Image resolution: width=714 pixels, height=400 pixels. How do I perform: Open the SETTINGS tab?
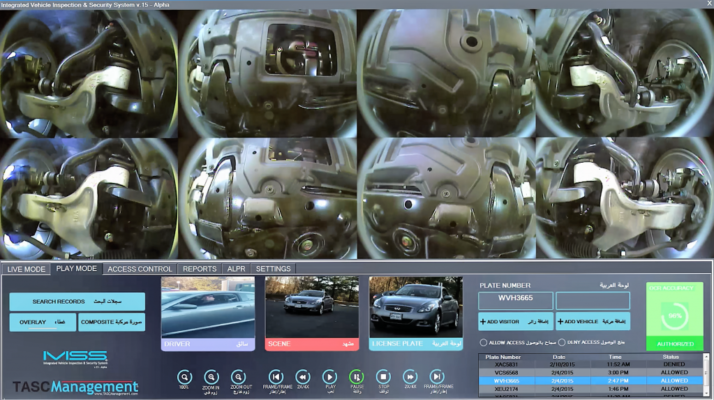[273, 269]
